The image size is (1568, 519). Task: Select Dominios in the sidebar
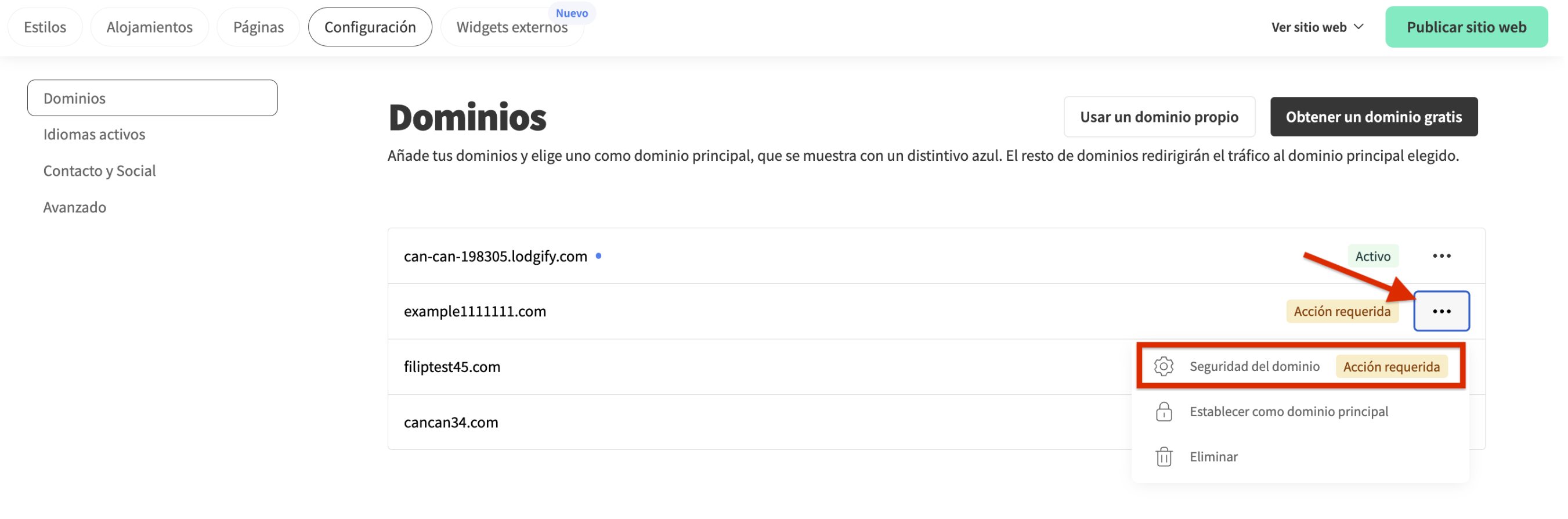pos(152,98)
